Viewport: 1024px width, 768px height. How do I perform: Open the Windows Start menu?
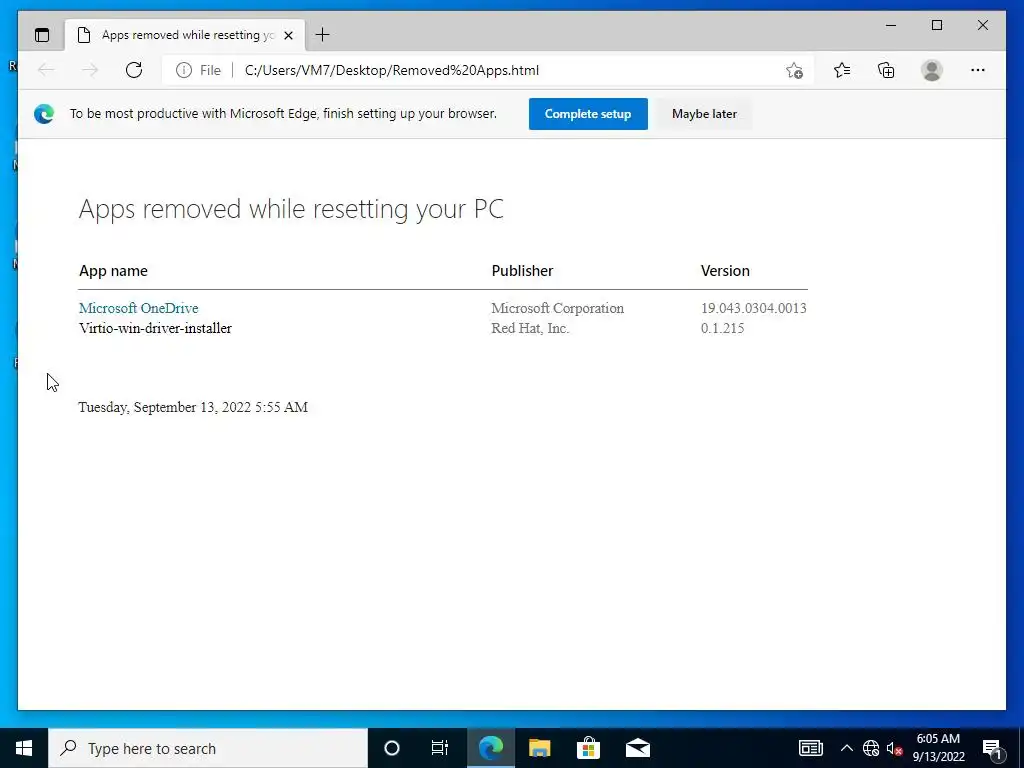point(24,748)
